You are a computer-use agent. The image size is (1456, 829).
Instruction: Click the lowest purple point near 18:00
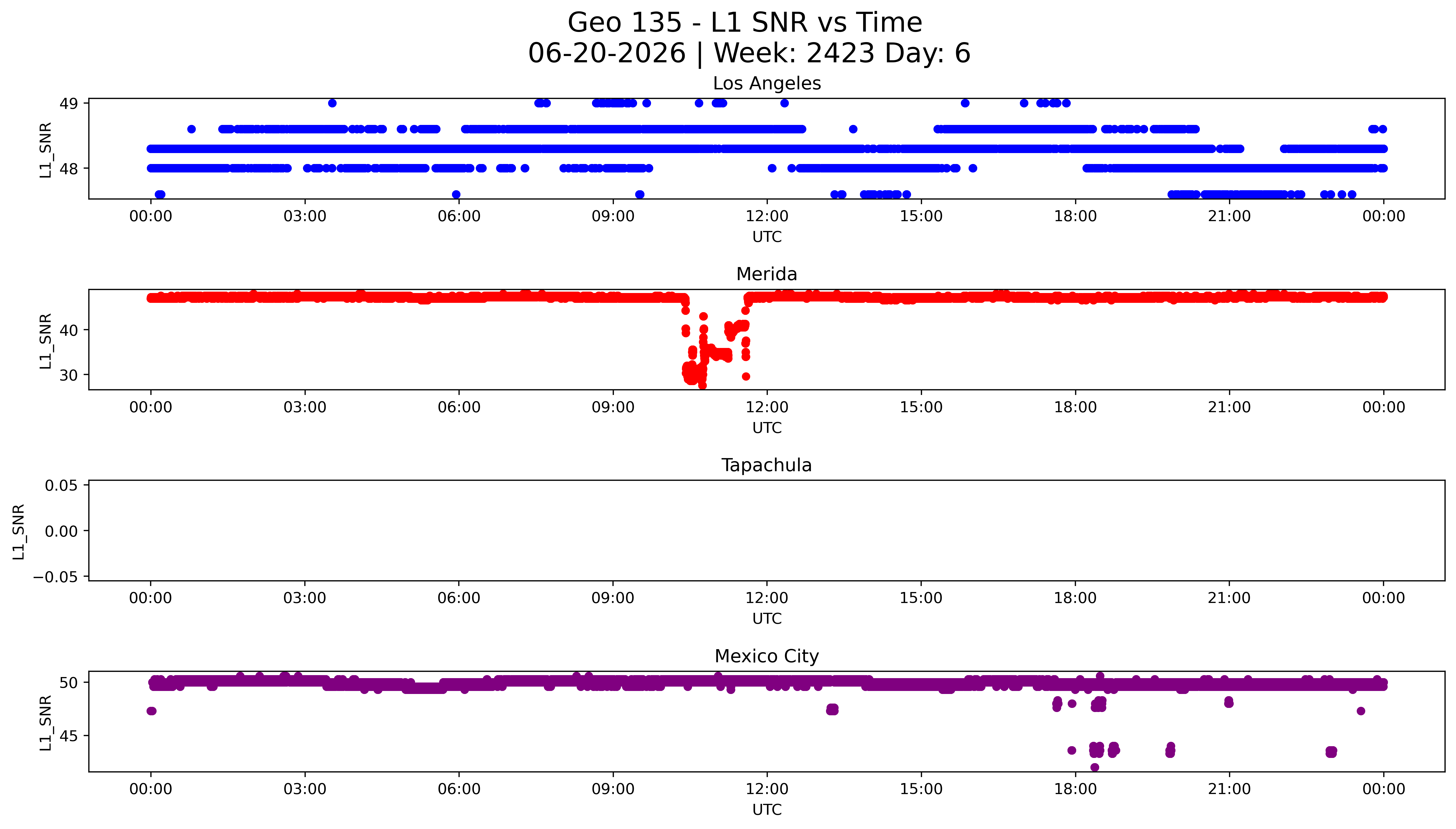(x=1095, y=768)
